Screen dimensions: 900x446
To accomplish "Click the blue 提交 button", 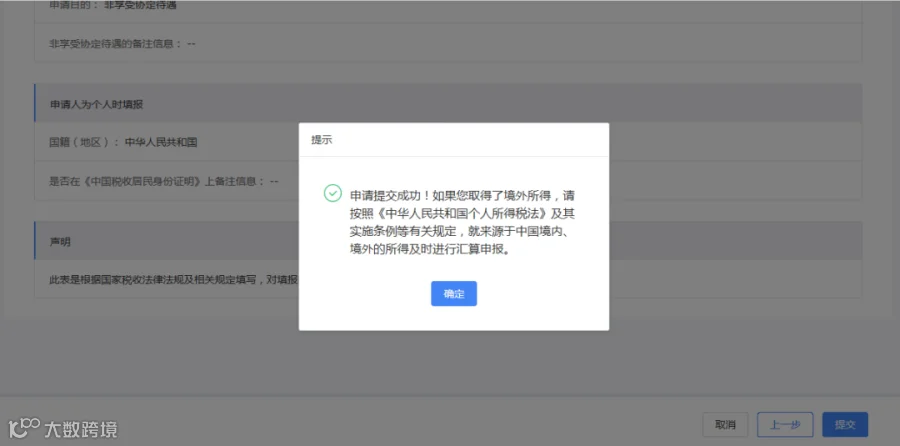I will coord(845,425).
